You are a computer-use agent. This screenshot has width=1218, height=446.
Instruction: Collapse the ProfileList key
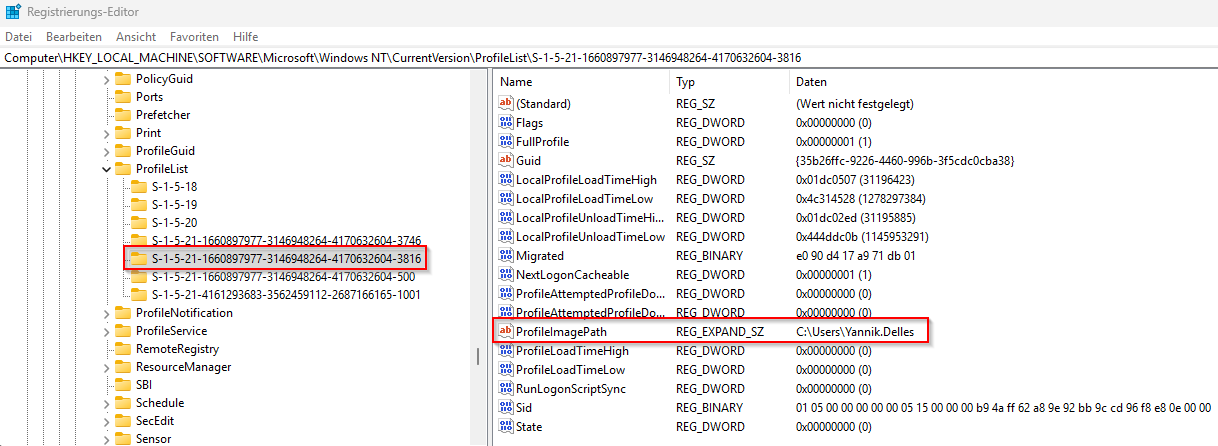click(x=107, y=169)
